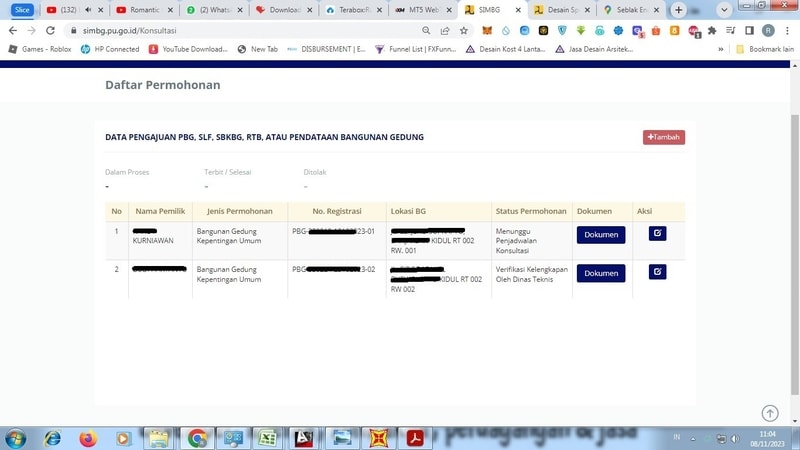Screen dimensions: 800x450
Task: Click the edit icon for row 1
Action: 657,234
